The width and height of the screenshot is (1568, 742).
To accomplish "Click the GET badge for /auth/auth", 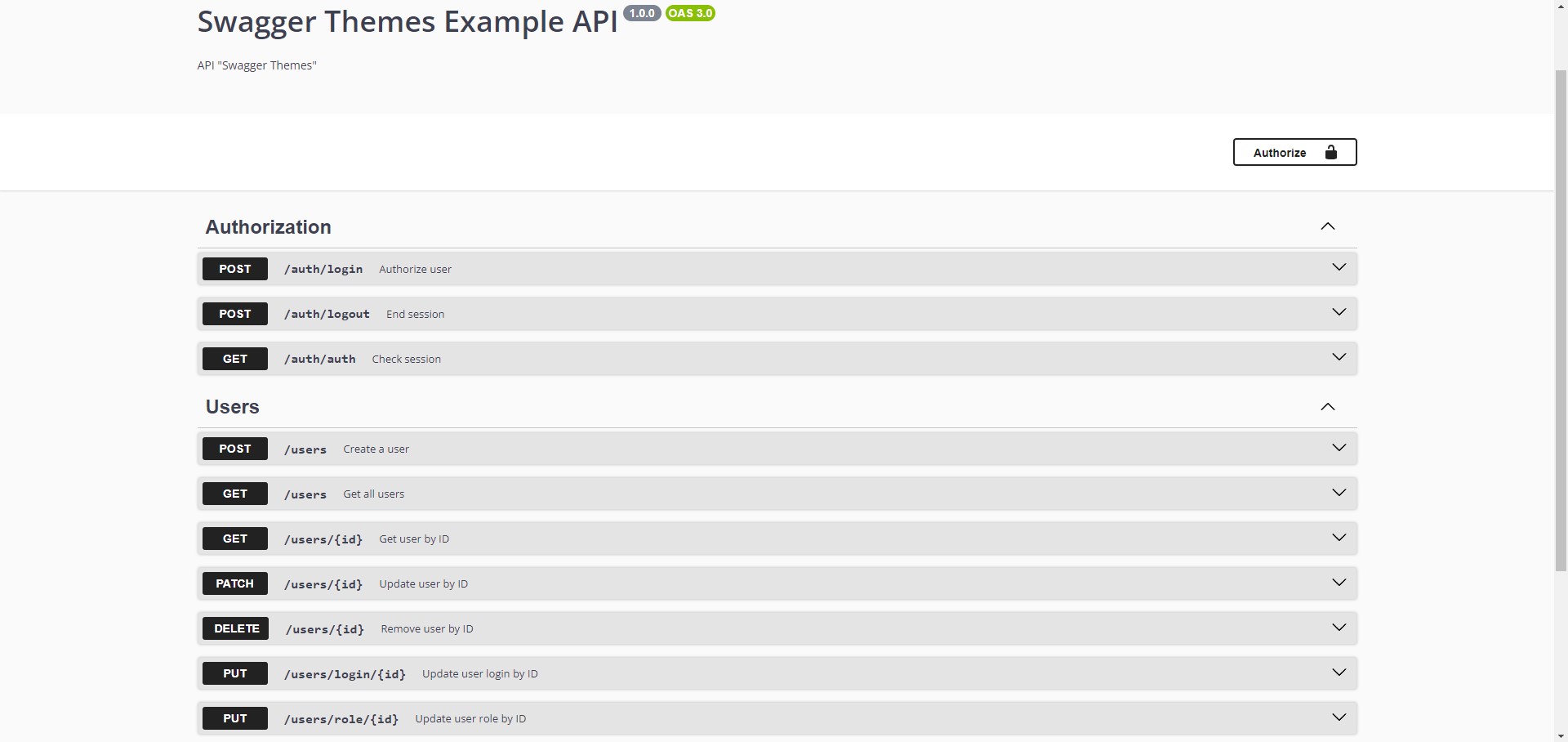I will click(235, 359).
